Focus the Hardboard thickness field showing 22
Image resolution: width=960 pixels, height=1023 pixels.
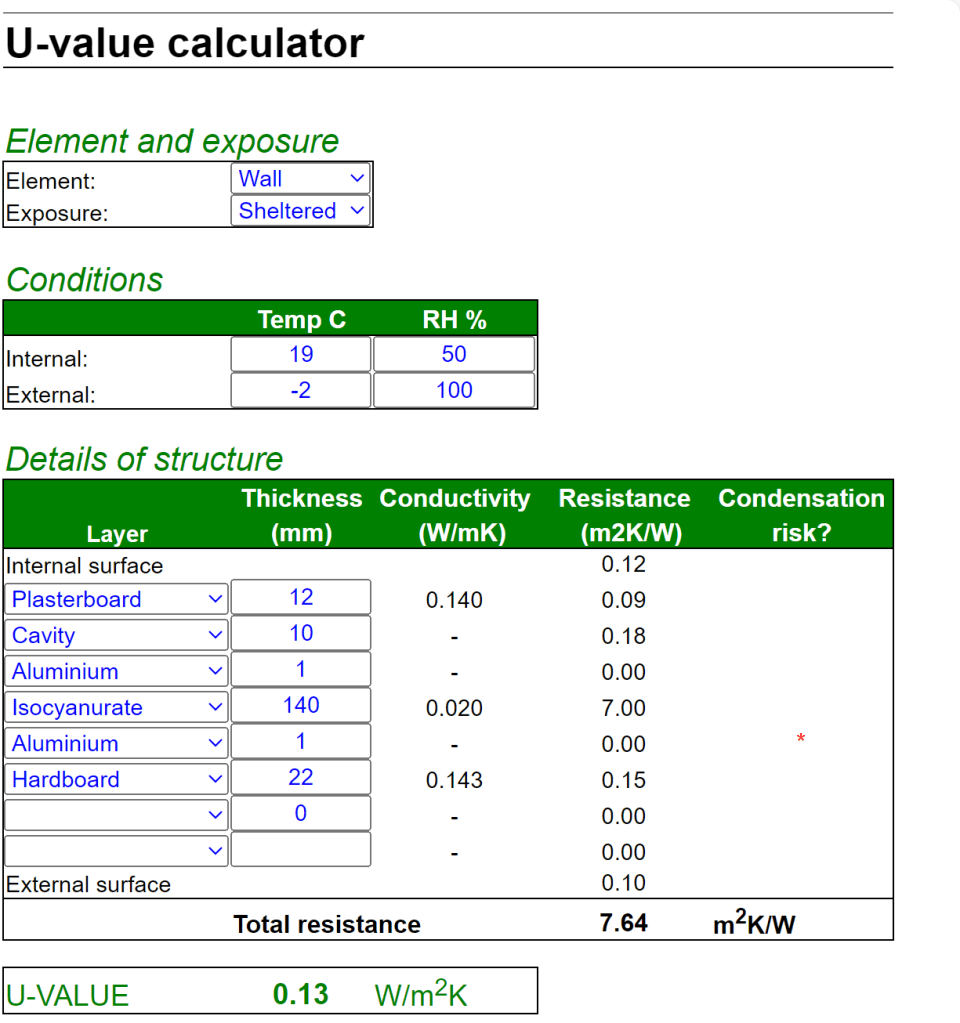pos(300,777)
